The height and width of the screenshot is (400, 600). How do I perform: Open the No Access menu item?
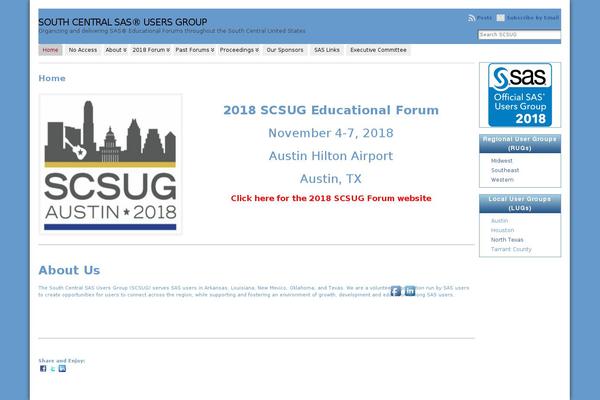(83, 50)
